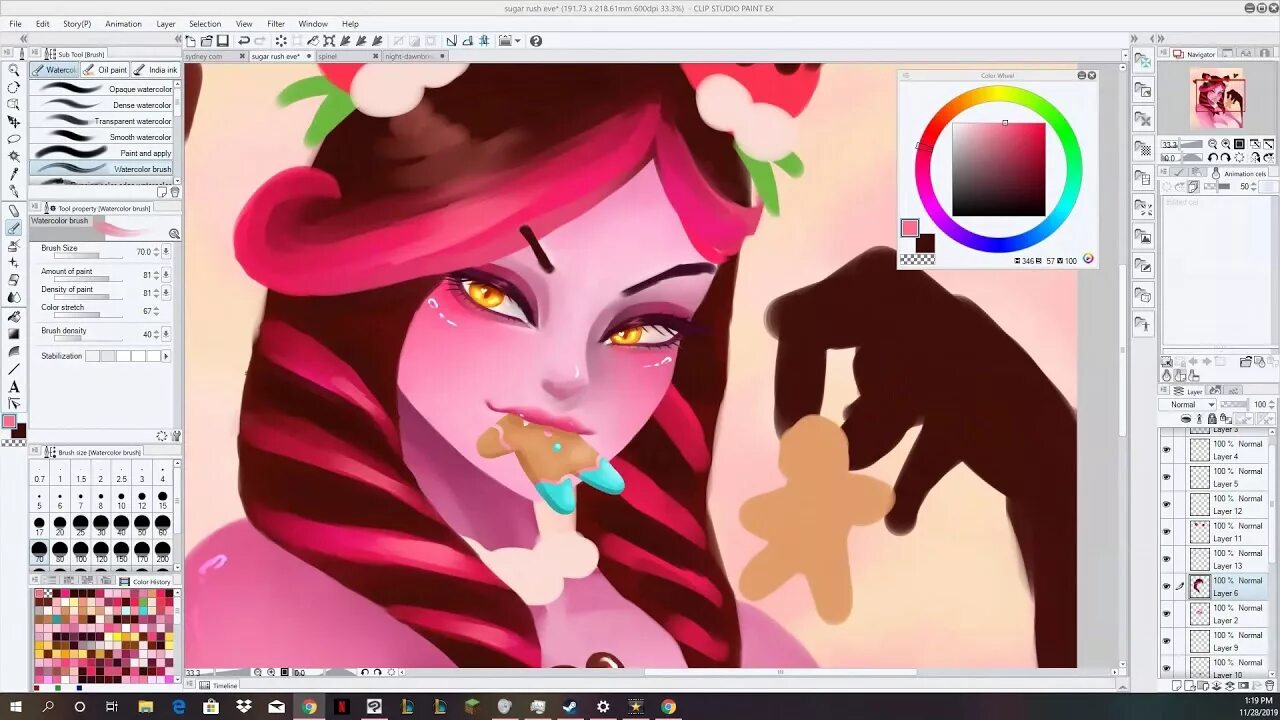The image size is (1280, 720).
Task: Collapse left panel with double chevron
Action: coord(23,39)
